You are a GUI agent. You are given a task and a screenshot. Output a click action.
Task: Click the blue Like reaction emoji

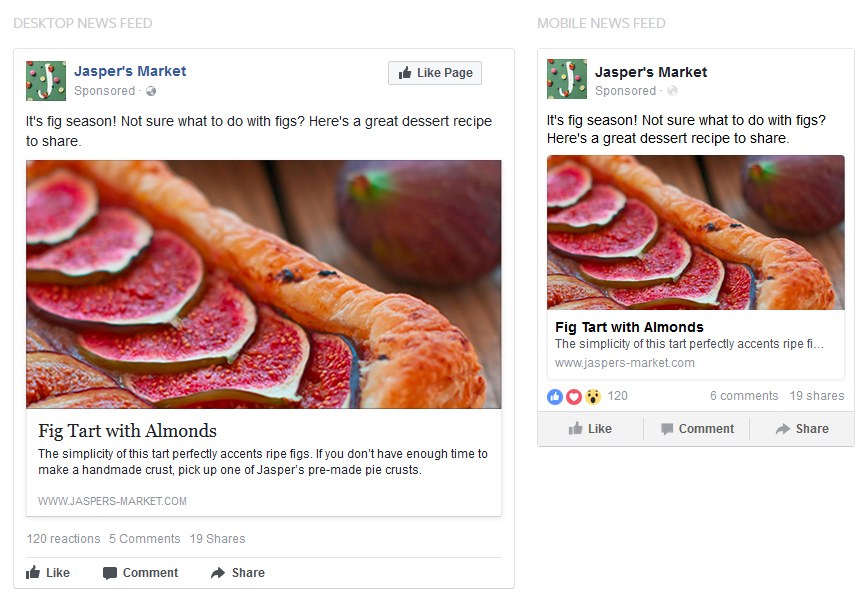tap(555, 396)
